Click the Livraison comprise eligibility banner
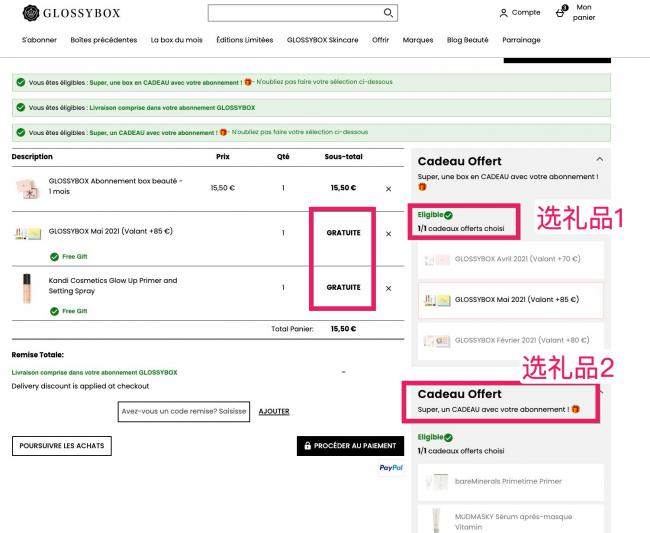 click(311, 108)
